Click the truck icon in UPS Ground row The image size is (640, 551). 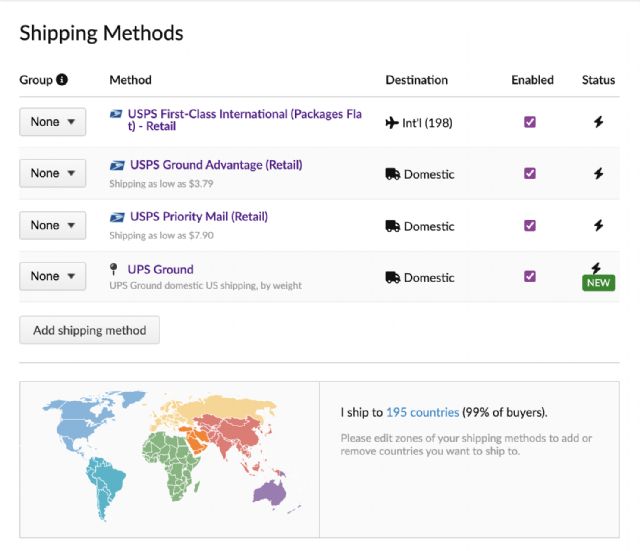tap(392, 278)
